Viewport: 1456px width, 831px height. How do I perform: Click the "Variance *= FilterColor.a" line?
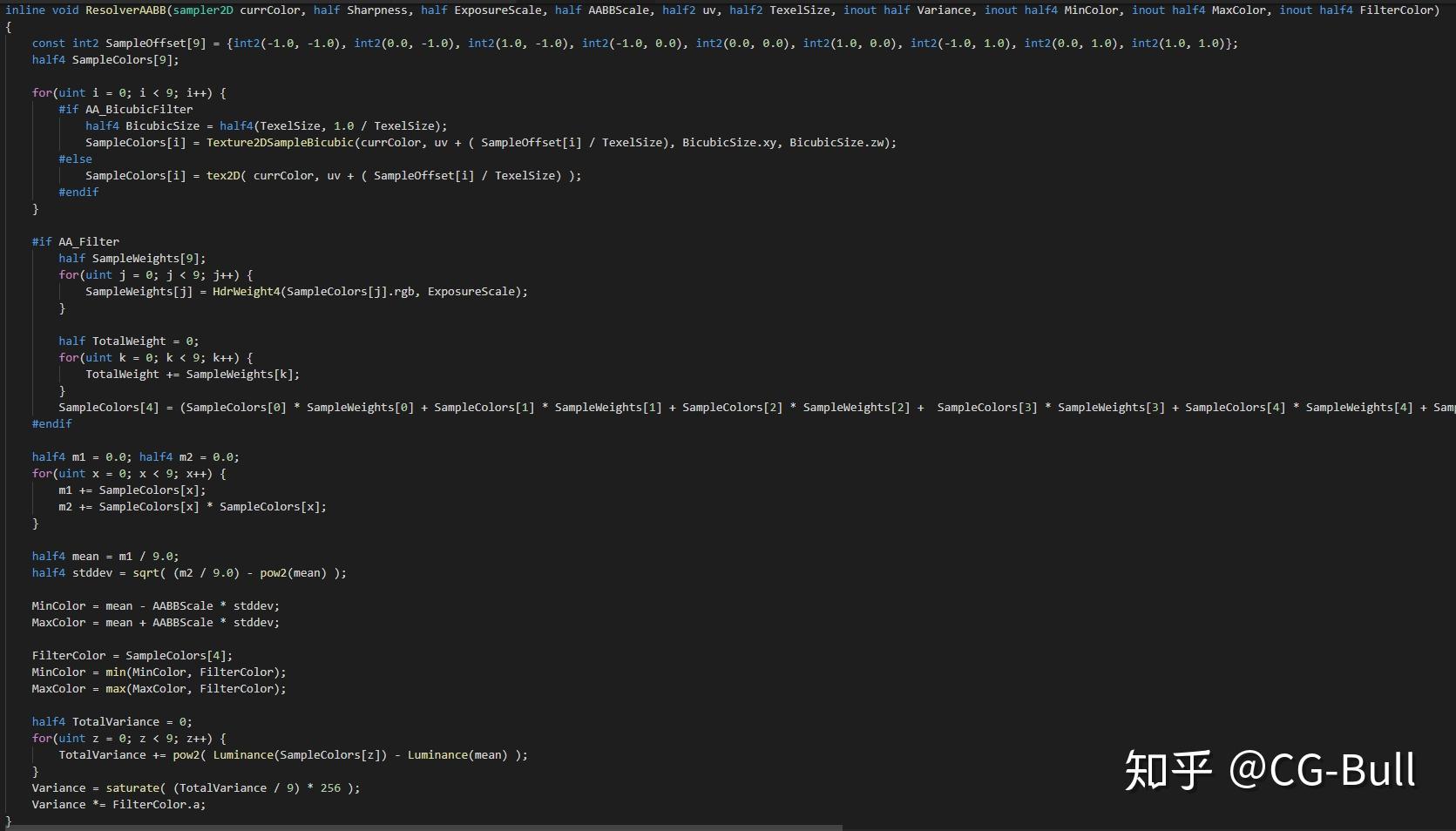pos(119,805)
